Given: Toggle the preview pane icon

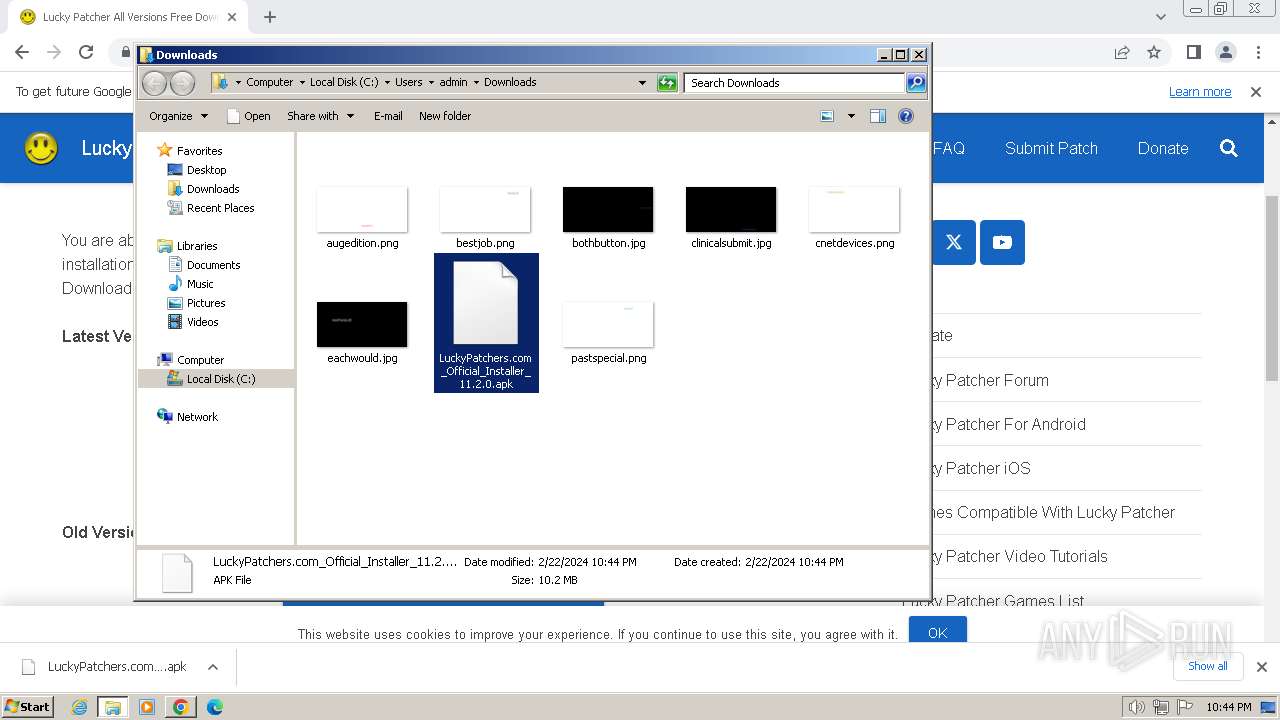Looking at the screenshot, I should pos(878,116).
